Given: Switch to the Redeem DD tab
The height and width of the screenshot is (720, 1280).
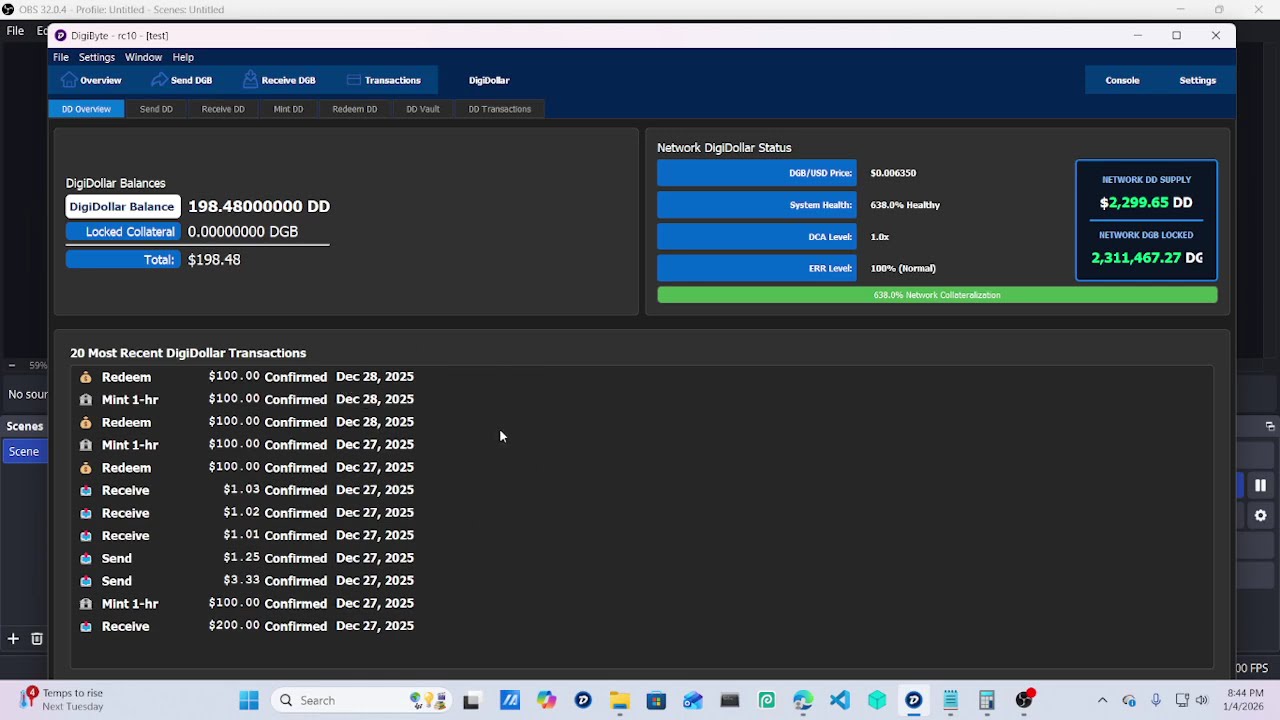Looking at the screenshot, I should [354, 109].
